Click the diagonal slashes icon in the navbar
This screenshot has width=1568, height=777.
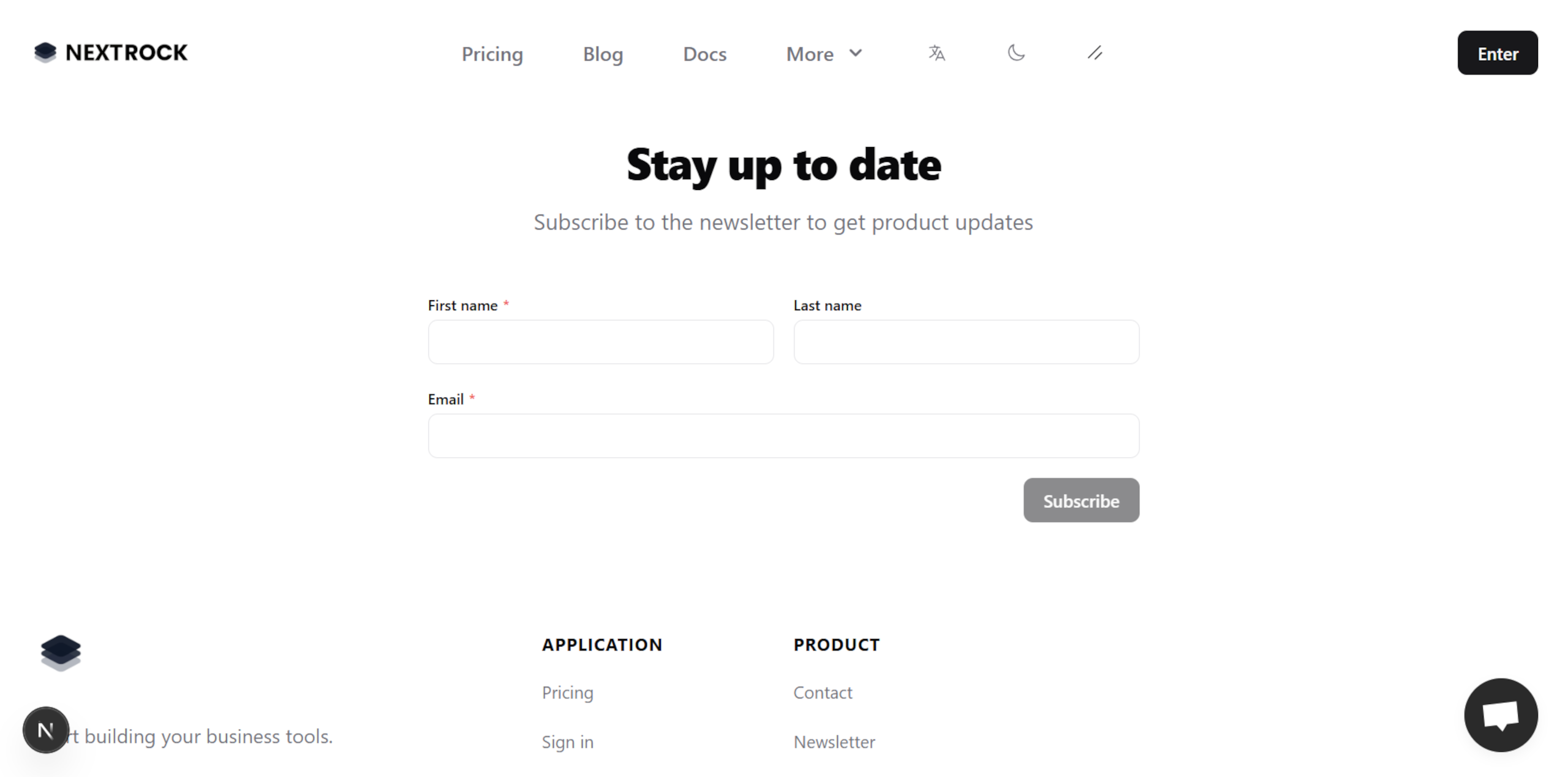point(1095,54)
